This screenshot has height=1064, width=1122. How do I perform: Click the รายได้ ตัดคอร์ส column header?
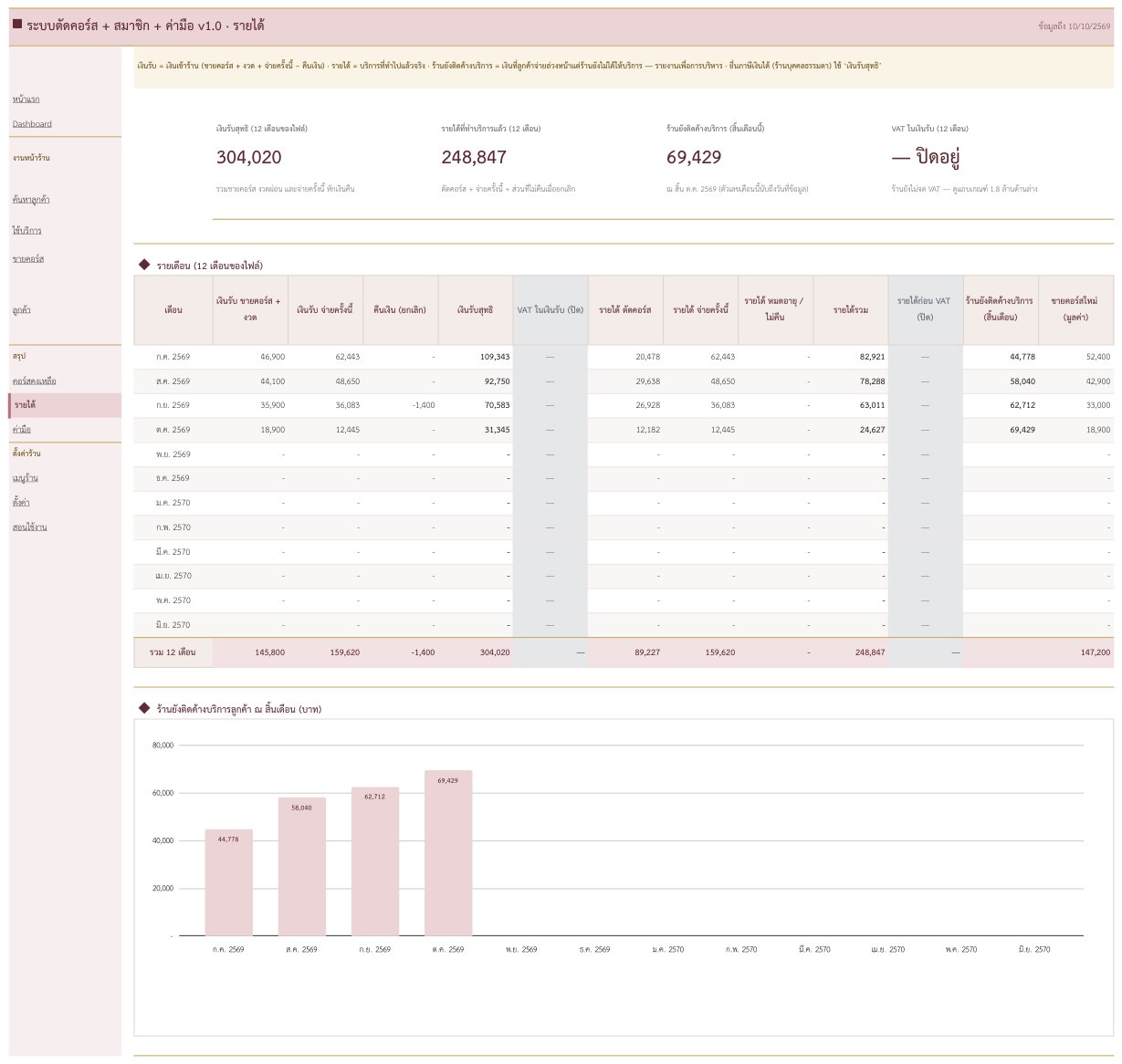coord(625,310)
